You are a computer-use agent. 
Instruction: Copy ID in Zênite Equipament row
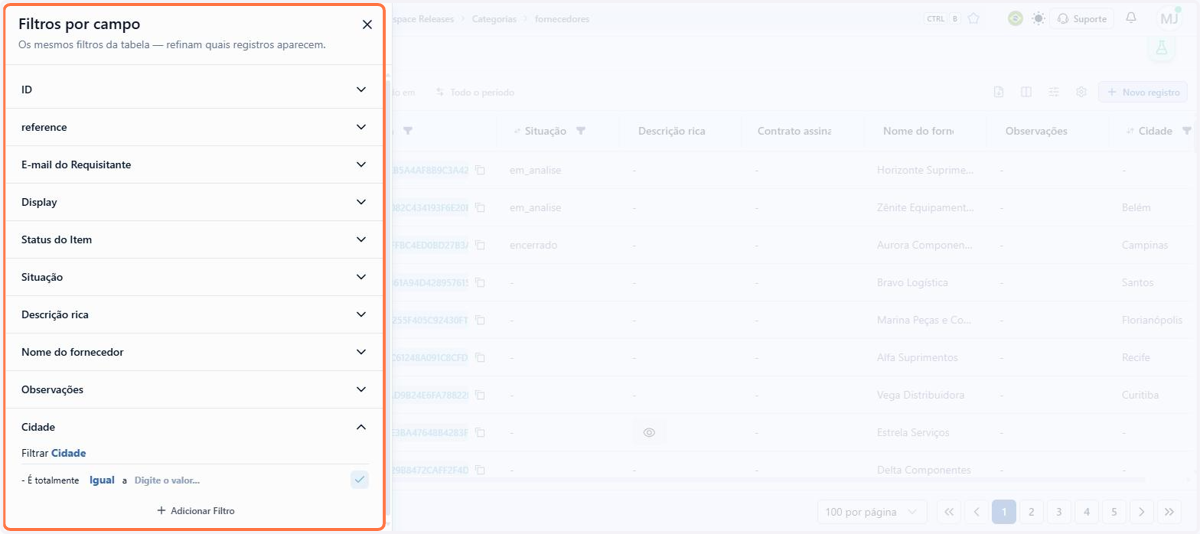point(480,208)
